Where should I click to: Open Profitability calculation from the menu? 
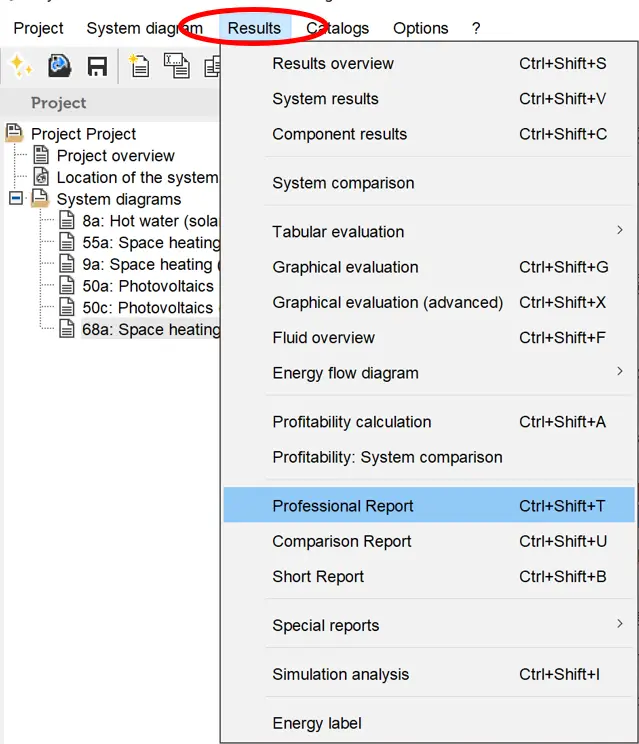(351, 422)
